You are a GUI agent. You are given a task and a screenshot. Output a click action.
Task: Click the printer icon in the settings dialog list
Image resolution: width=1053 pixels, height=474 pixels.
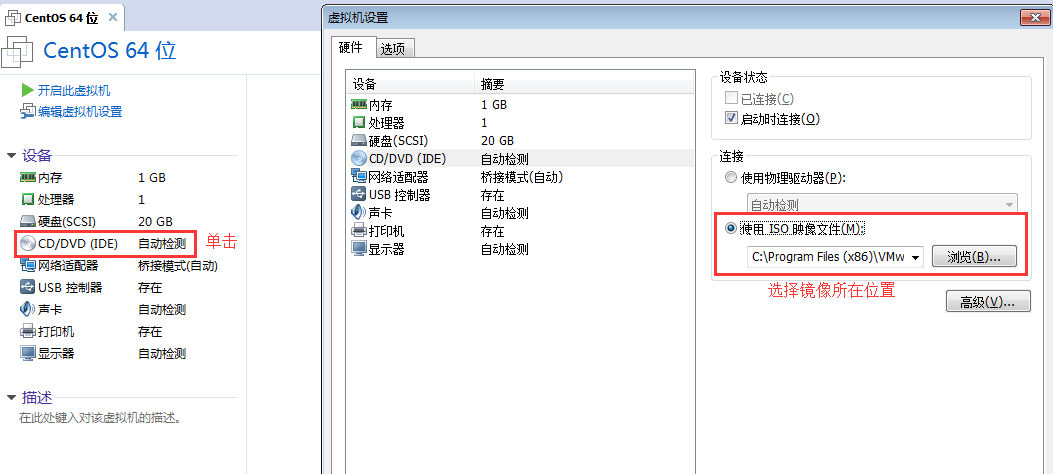pyautogui.click(x=359, y=231)
